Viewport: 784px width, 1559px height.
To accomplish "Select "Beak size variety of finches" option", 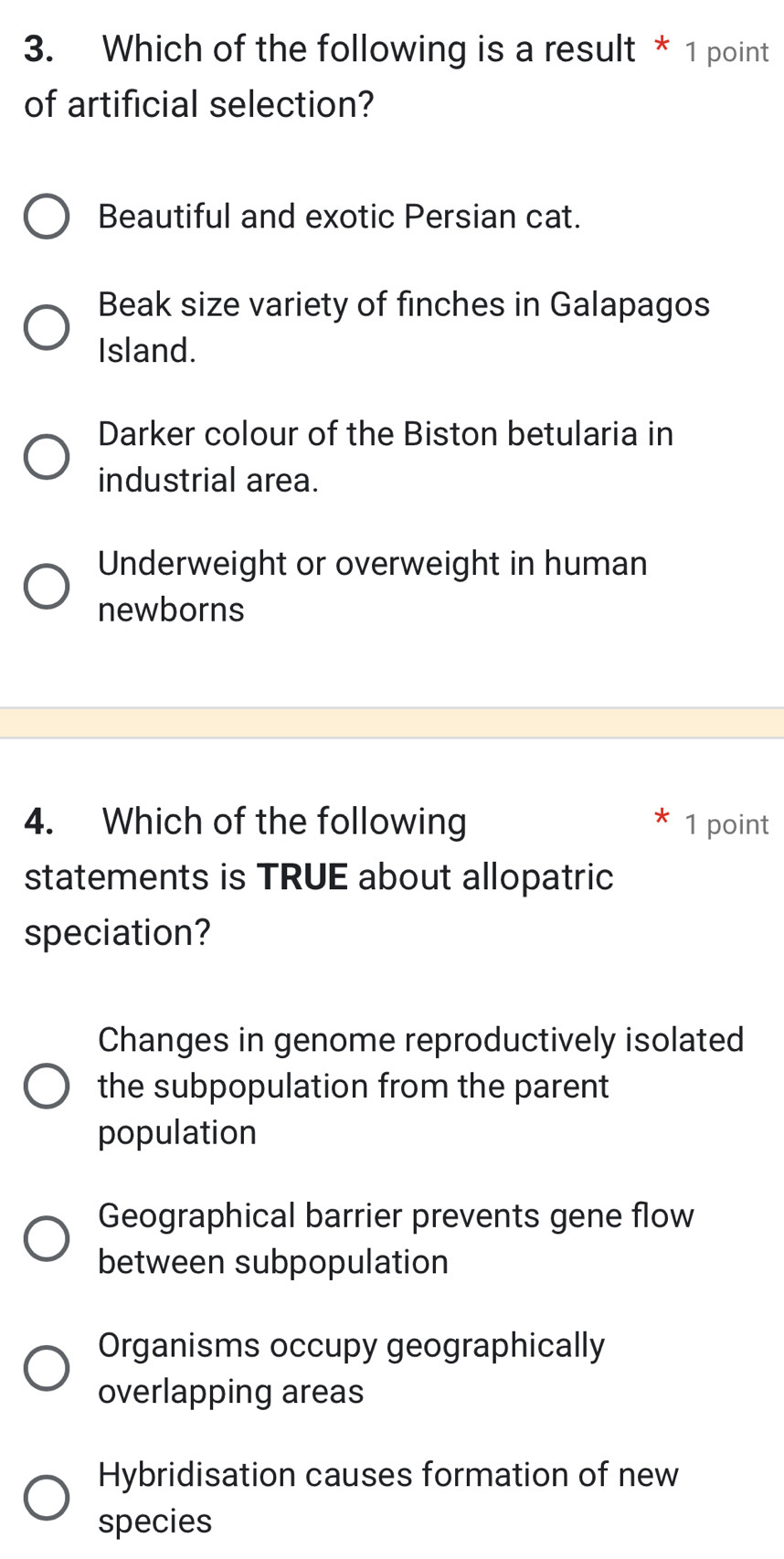I will (402, 326).
